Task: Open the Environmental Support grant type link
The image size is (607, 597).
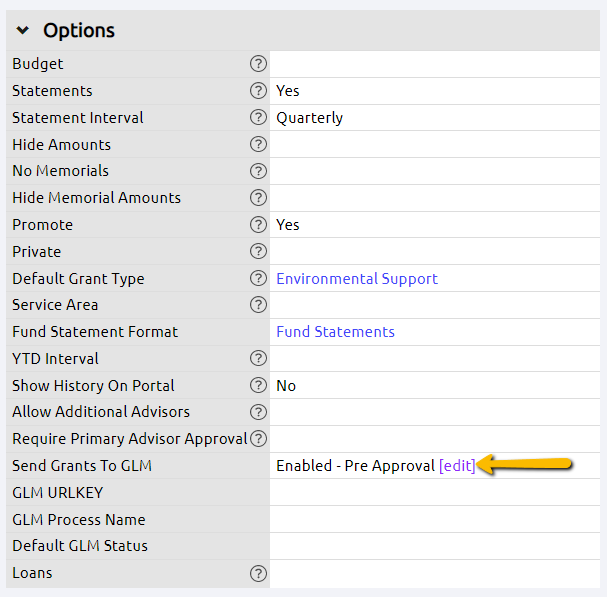Action: click(357, 279)
